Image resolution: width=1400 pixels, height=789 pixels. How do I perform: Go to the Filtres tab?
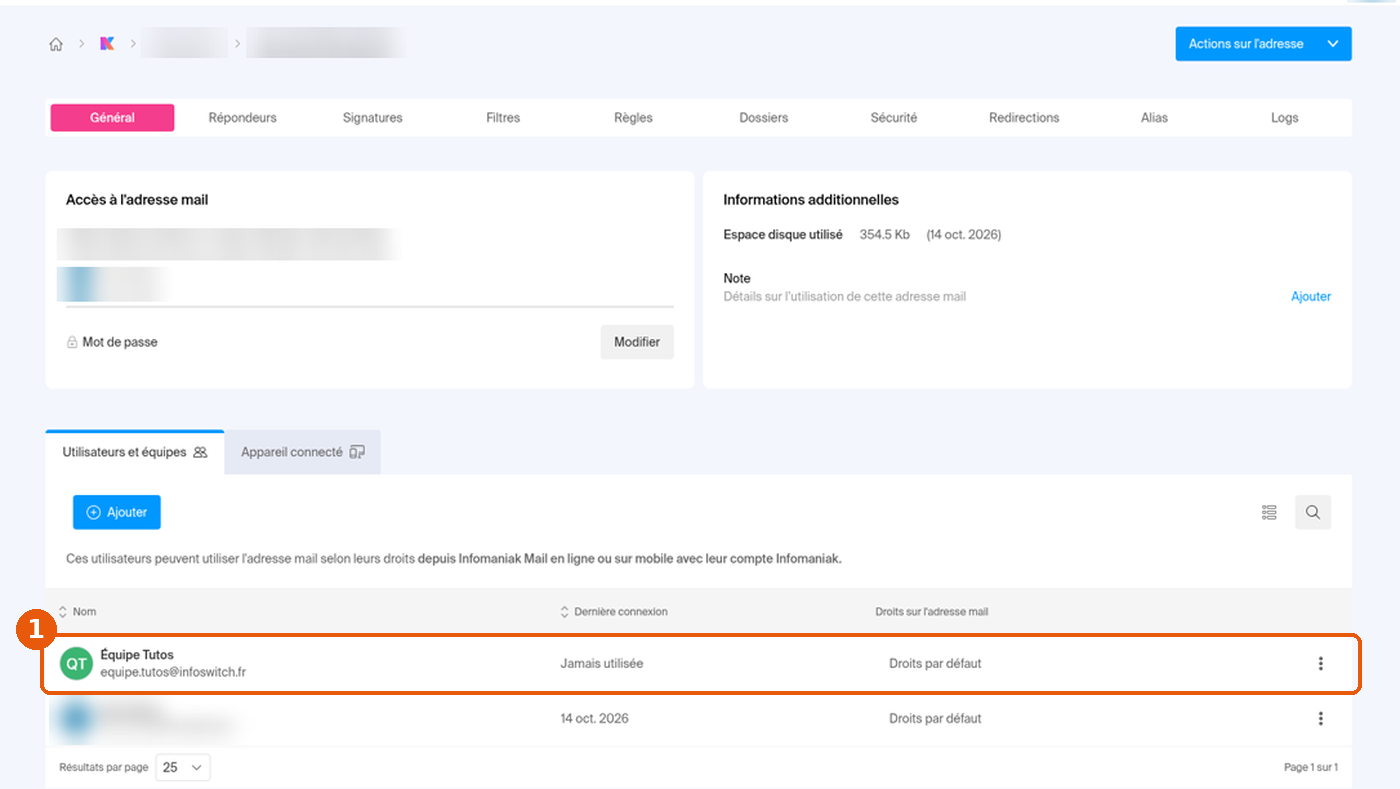click(x=503, y=118)
